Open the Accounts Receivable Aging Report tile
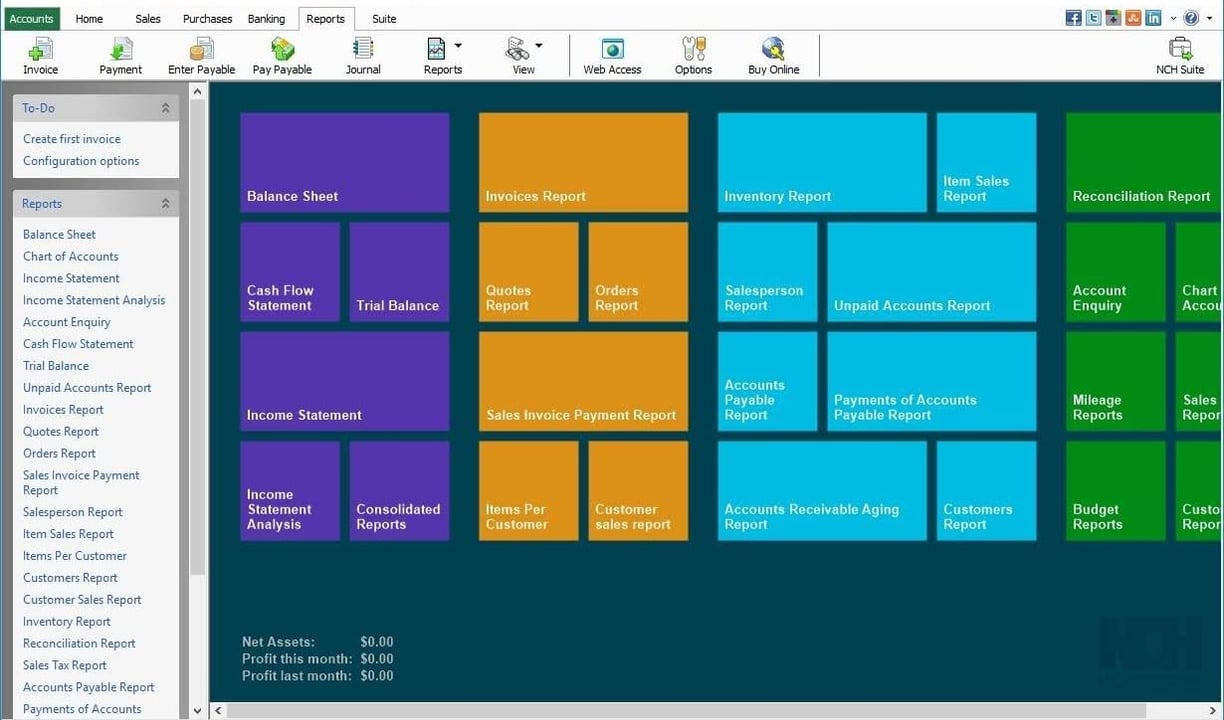The image size is (1224, 720). point(822,491)
